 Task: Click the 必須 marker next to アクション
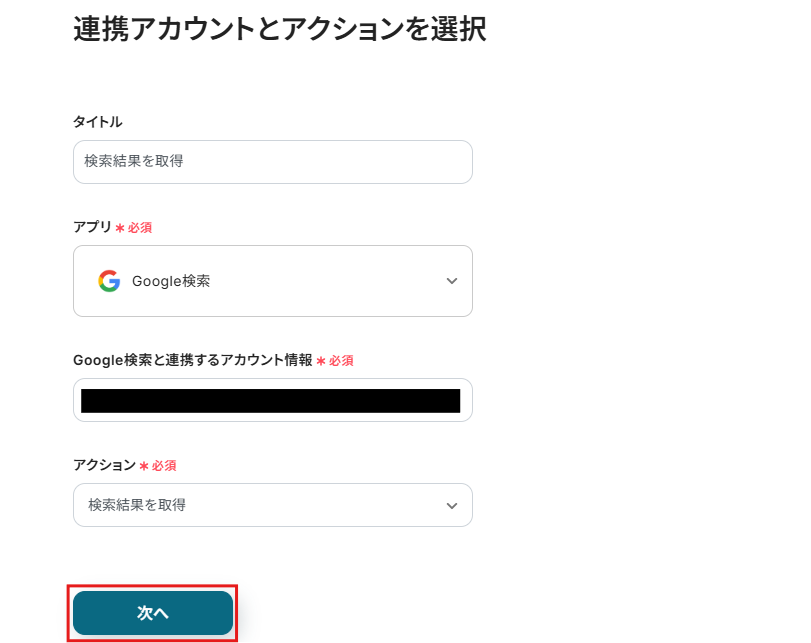164,466
